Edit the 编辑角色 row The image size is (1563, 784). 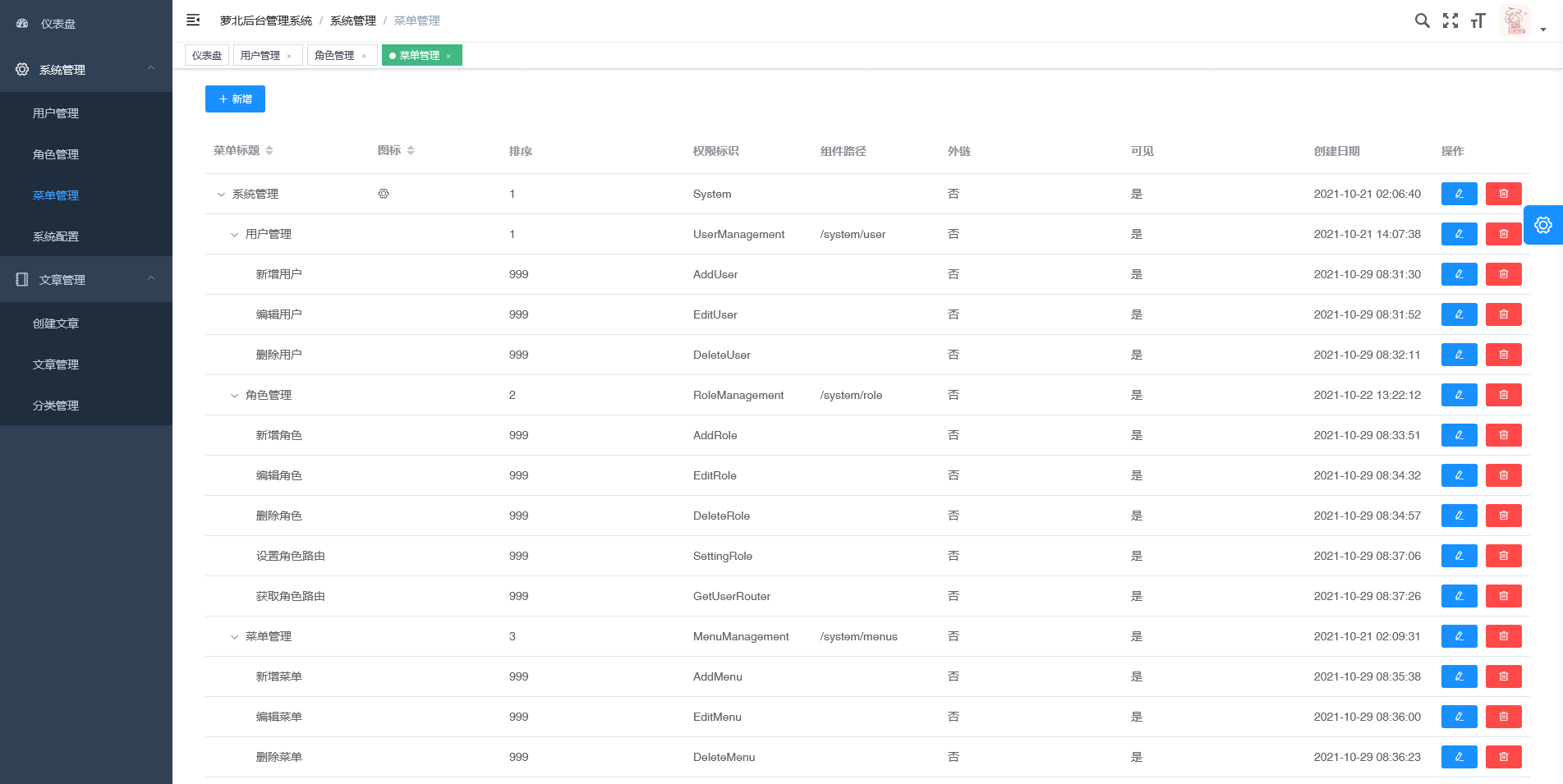tap(1459, 475)
